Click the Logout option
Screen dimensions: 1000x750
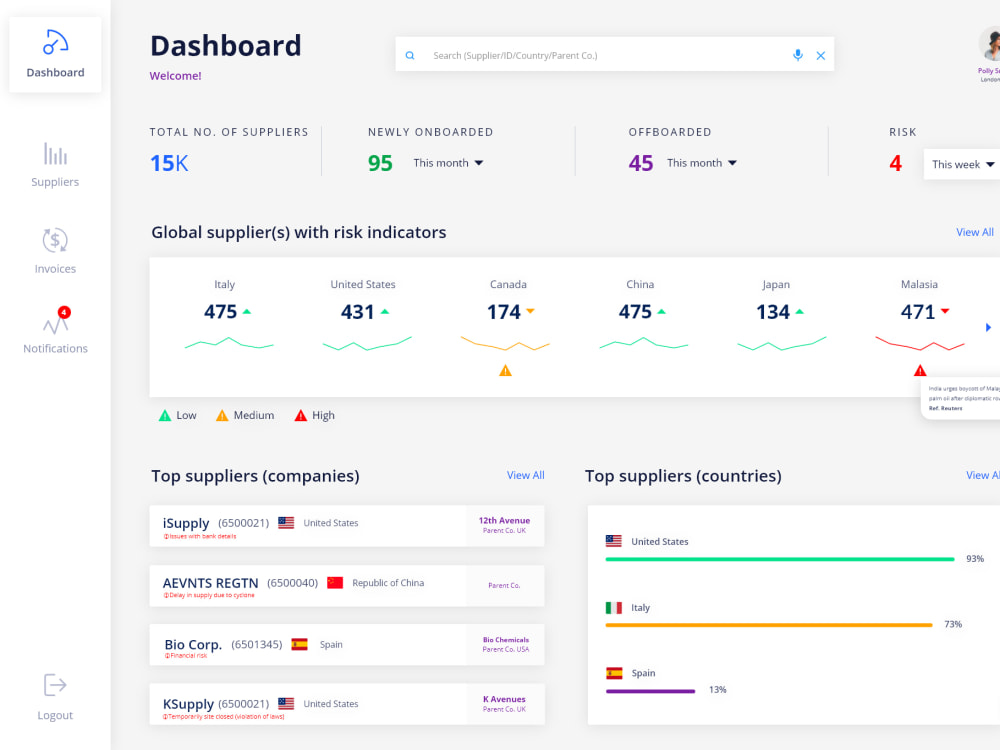[55, 697]
